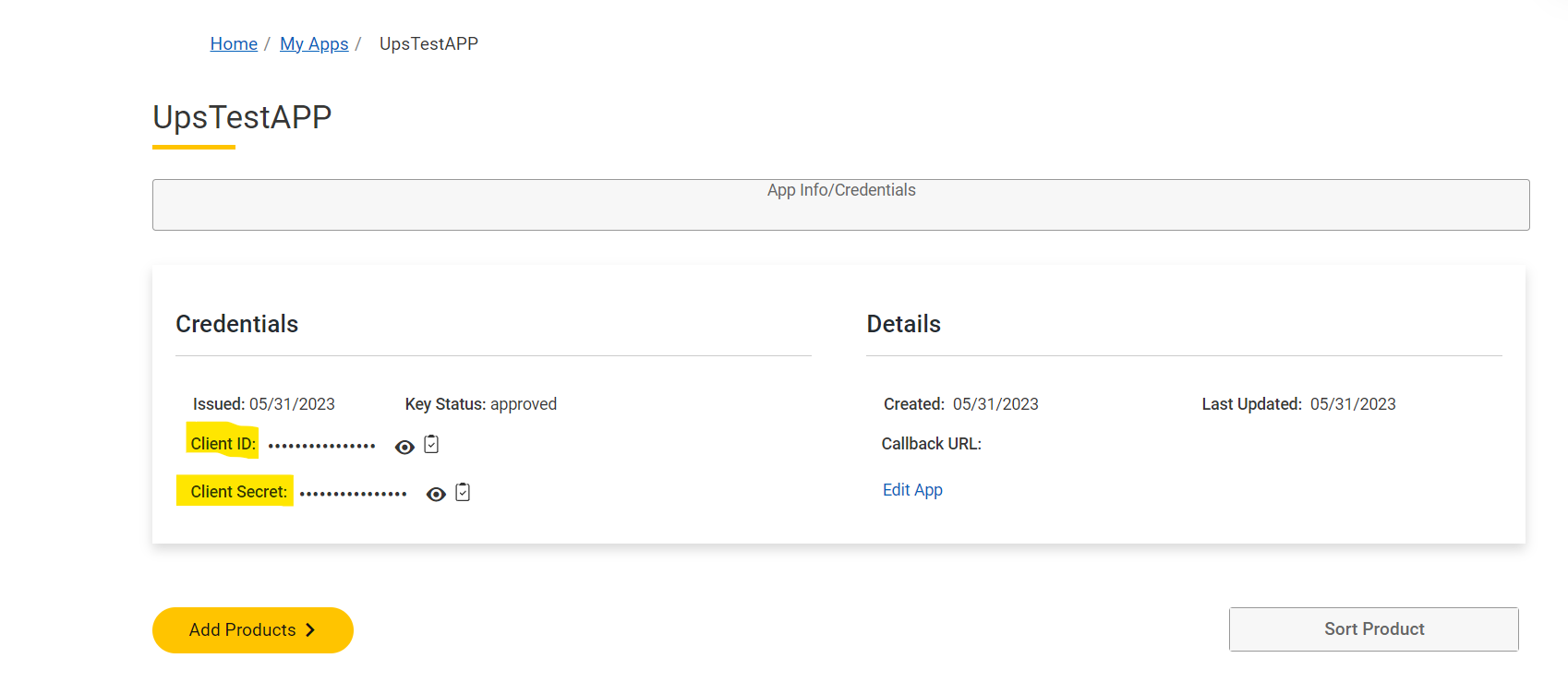Click the Last Updated date
The image size is (1568, 694).
click(x=1353, y=404)
